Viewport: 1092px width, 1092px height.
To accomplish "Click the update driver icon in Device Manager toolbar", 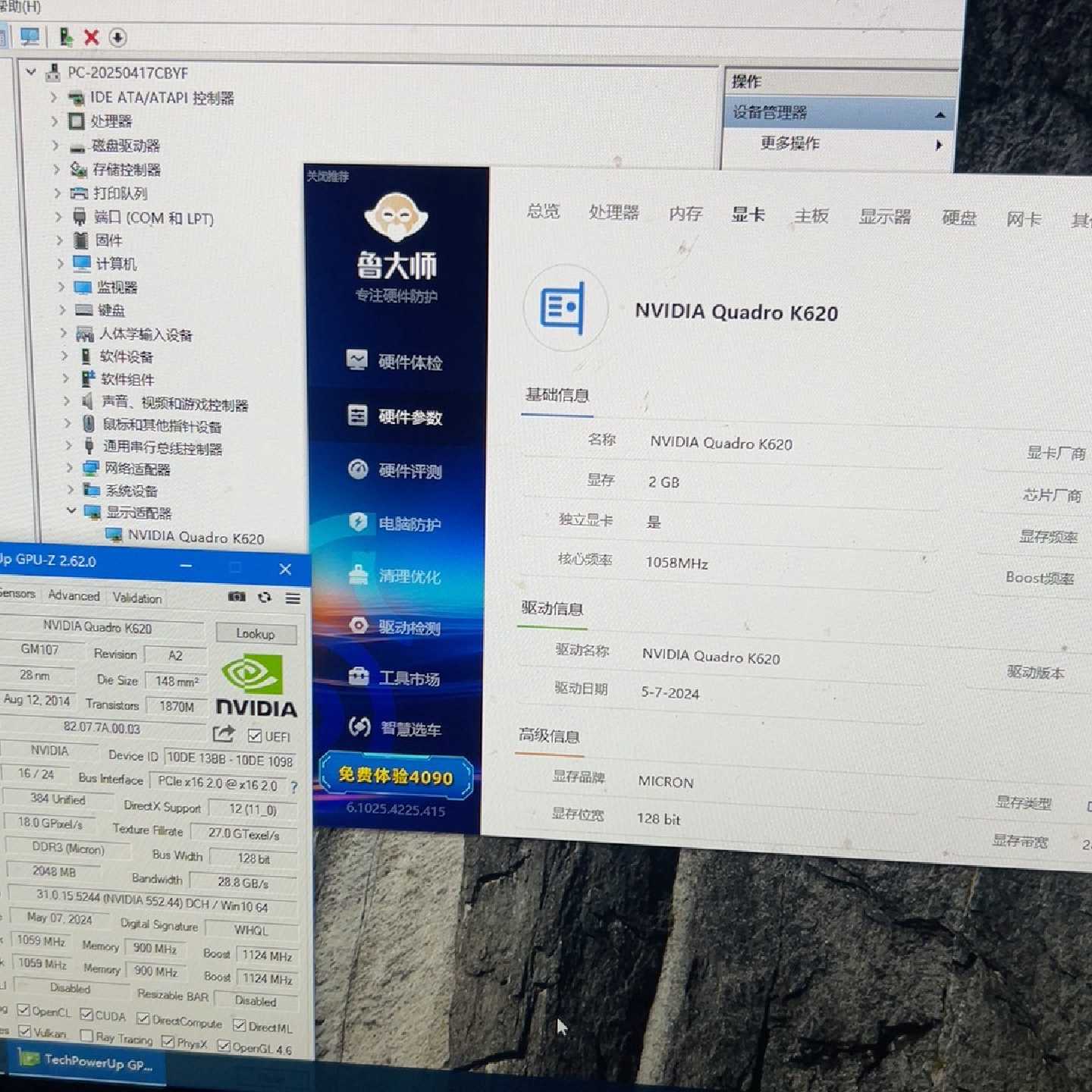I will tap(65, 36).
